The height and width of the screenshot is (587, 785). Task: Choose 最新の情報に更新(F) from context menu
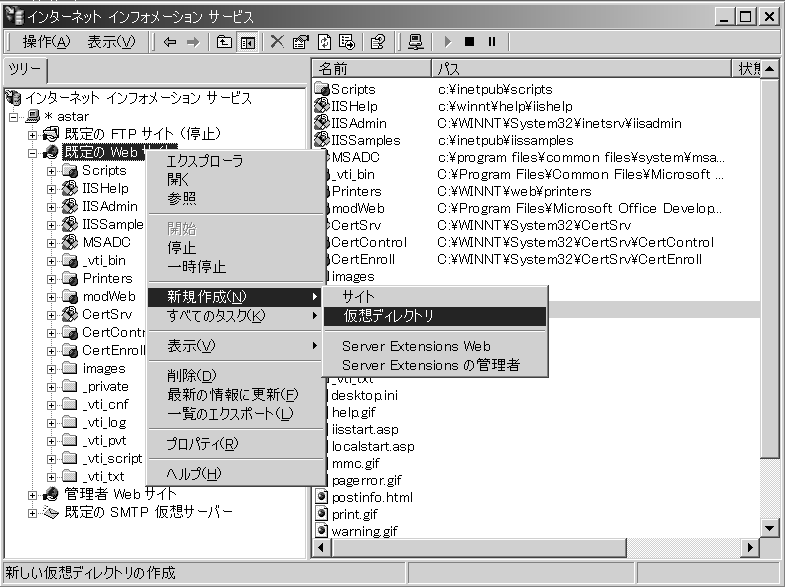[x=235, y=394]
